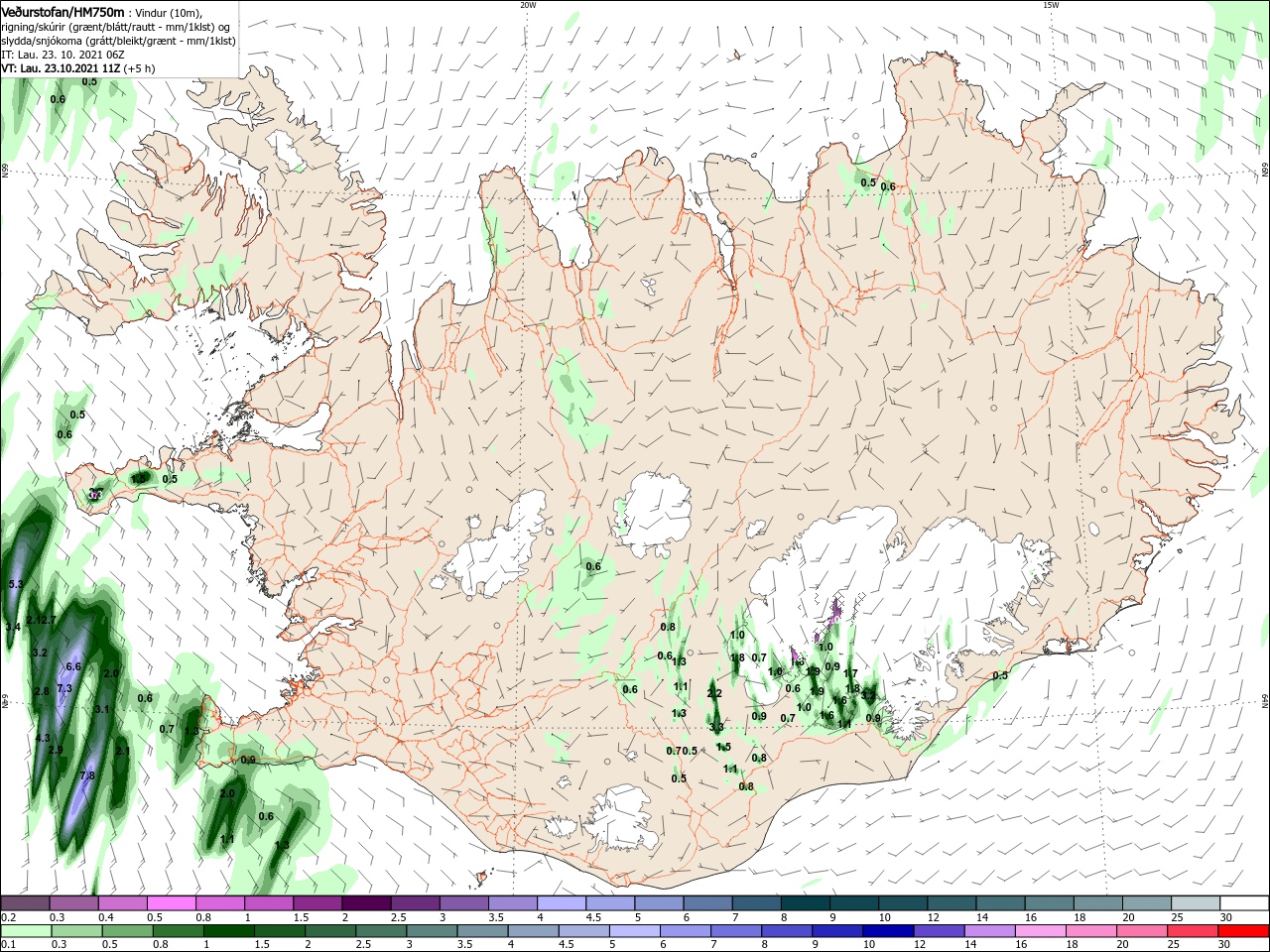Select the pale grey top-row swatch between 25 and 30
The width and height of the screenshot is (1270, 952).
[x=1197, y=902]
